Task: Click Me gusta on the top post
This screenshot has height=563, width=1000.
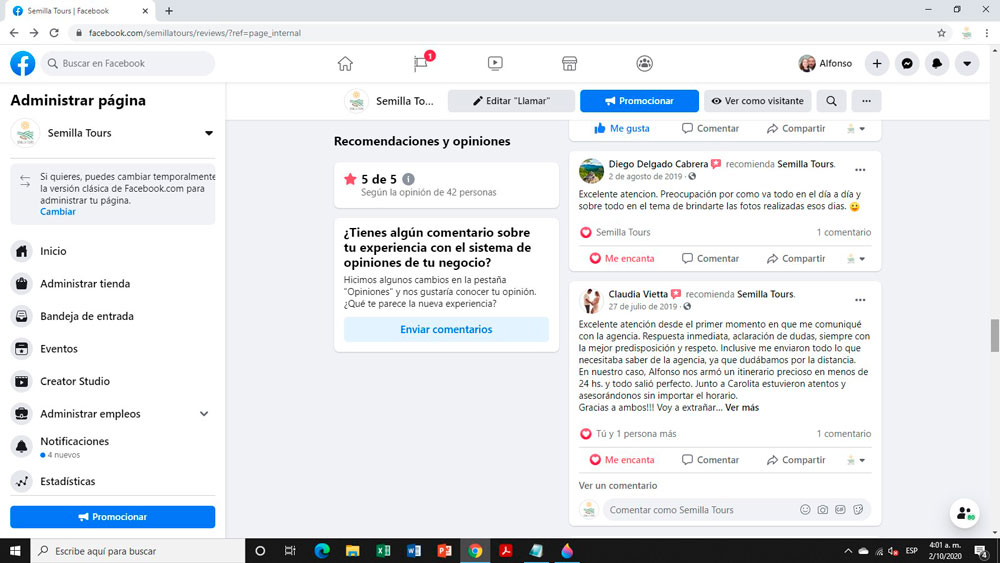Action: click(621, 128)
